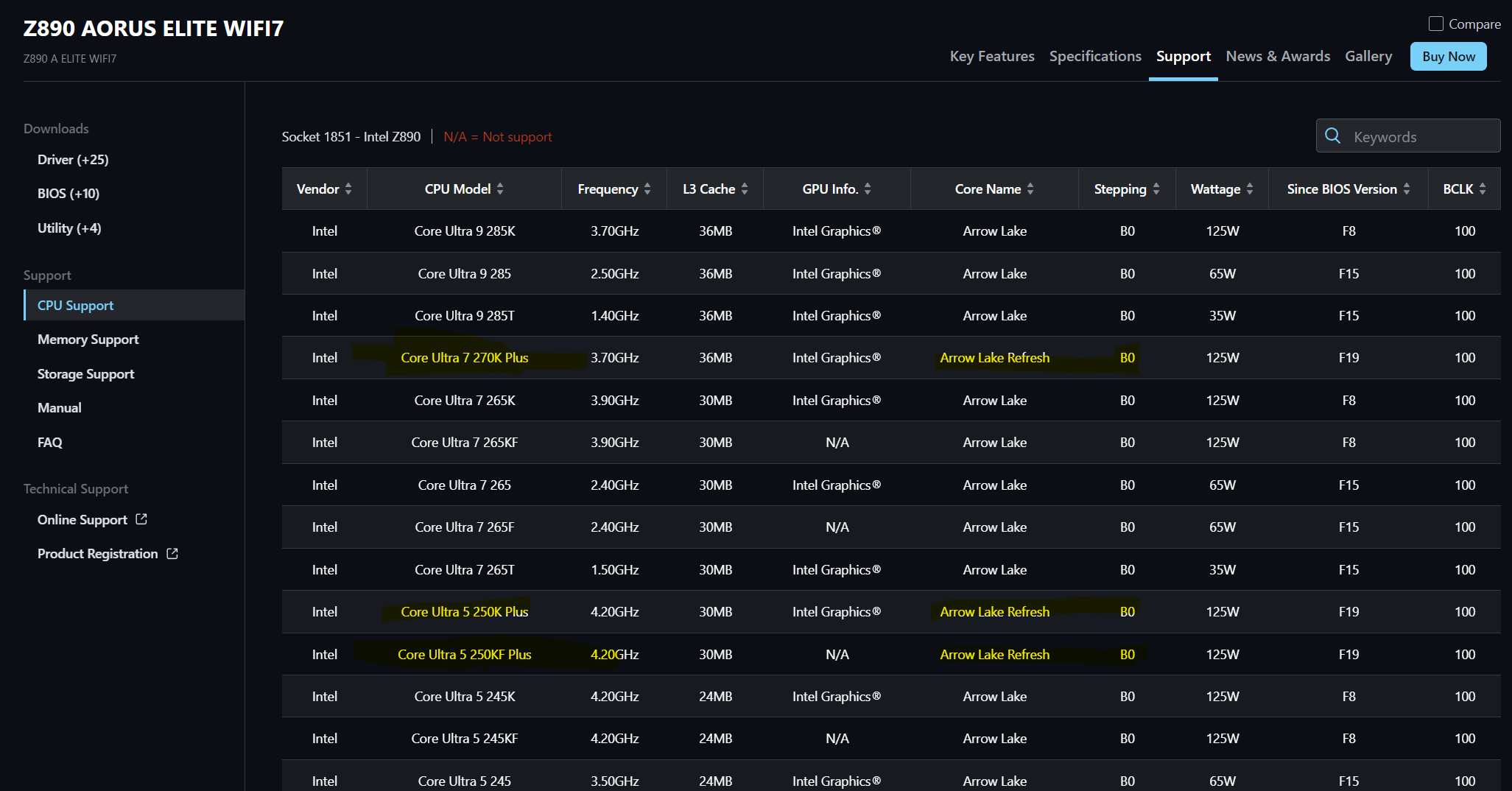The height and width of the screenshot is (791, 1512).
Task: Select Core Ultra 7 270K Plus cell
Action: coord(465,357)
